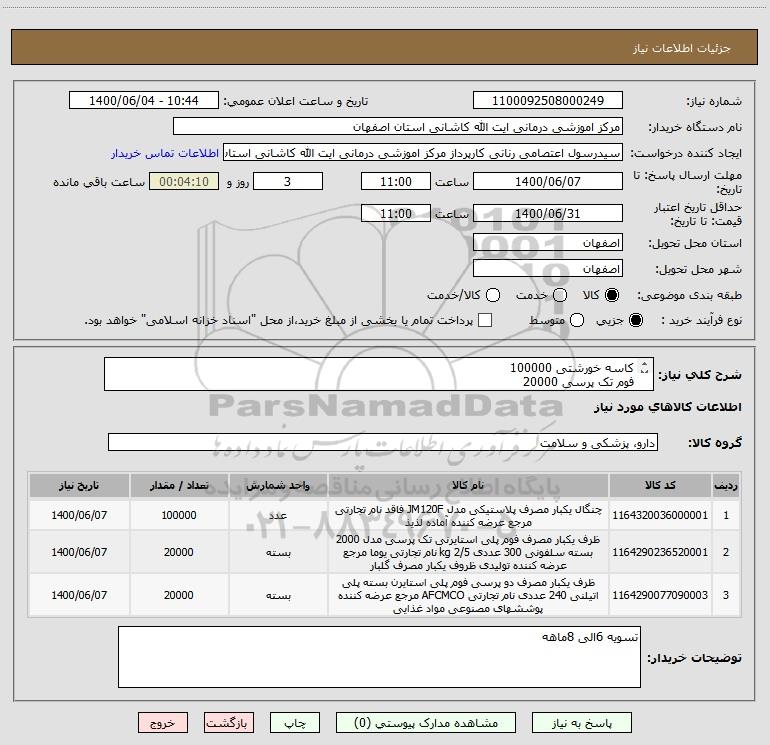
Task: Click the شرح کلی نیاز text area
Action: point(379,374)
